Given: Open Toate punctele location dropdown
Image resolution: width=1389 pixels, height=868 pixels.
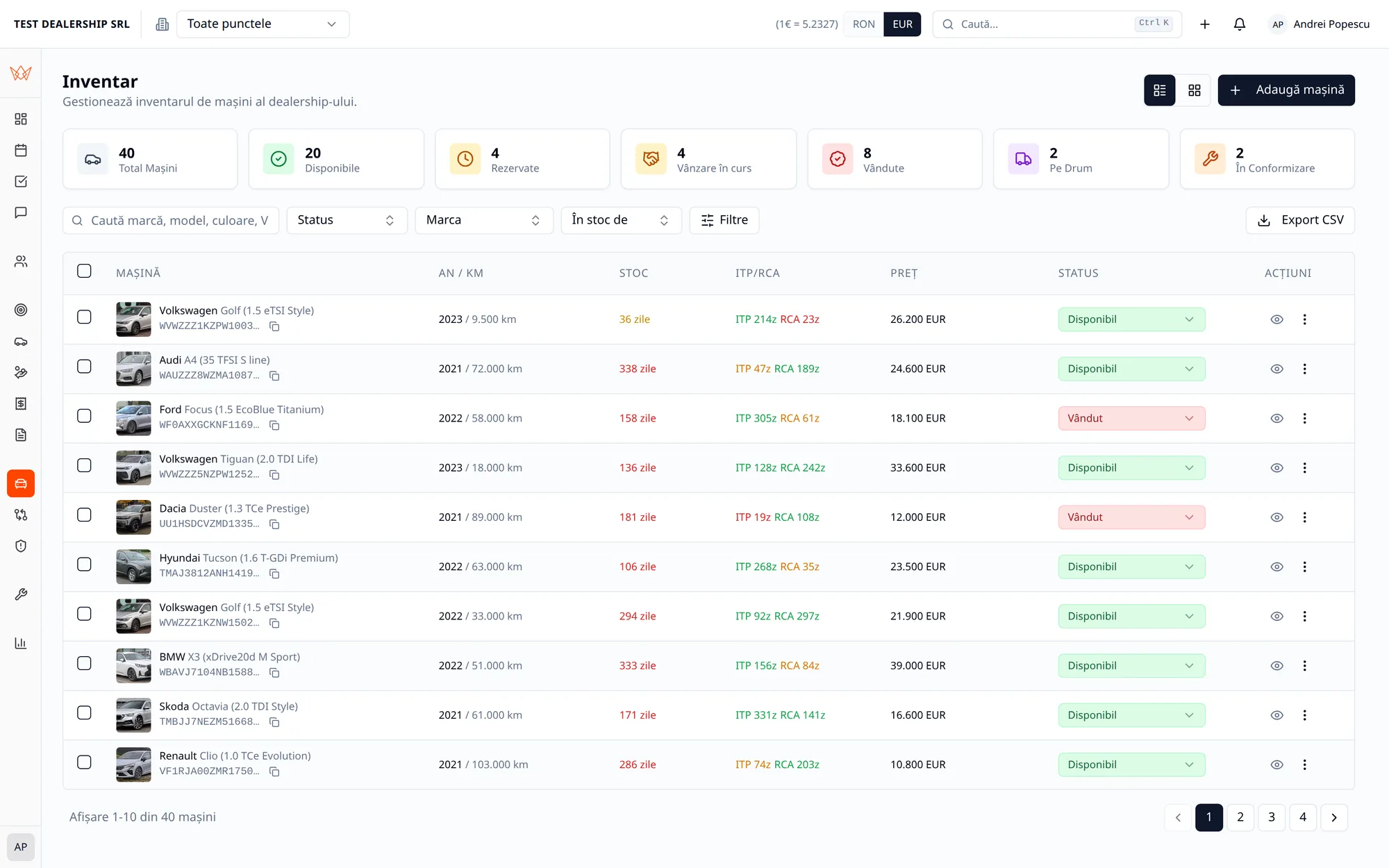Looking at the screenshot, I should pyautogui.click(x=263, y=24).
